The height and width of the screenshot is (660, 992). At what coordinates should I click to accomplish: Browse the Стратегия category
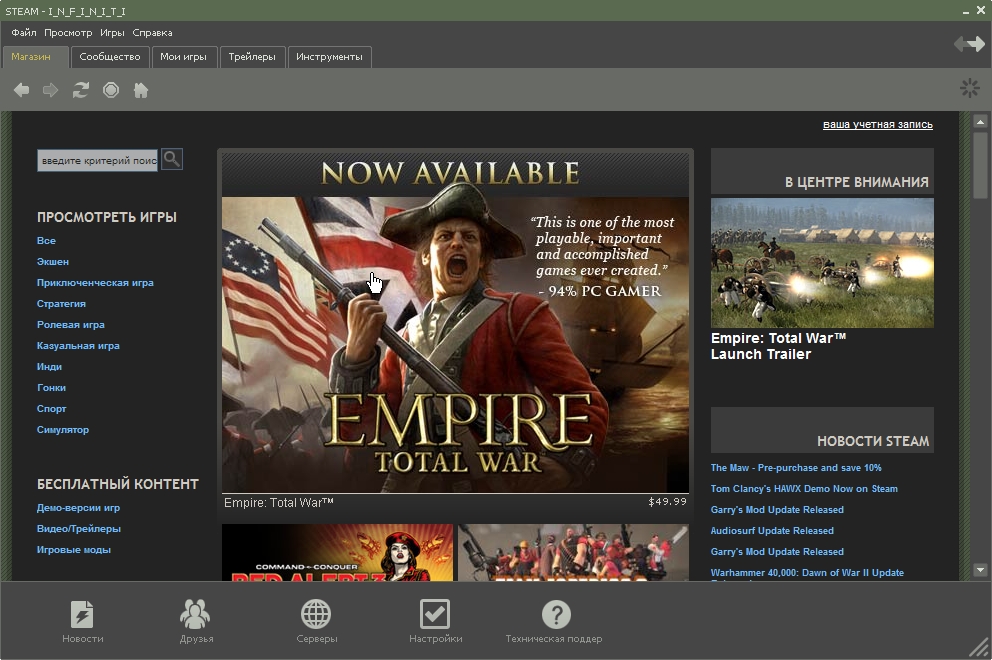click(x=61, y=303)
